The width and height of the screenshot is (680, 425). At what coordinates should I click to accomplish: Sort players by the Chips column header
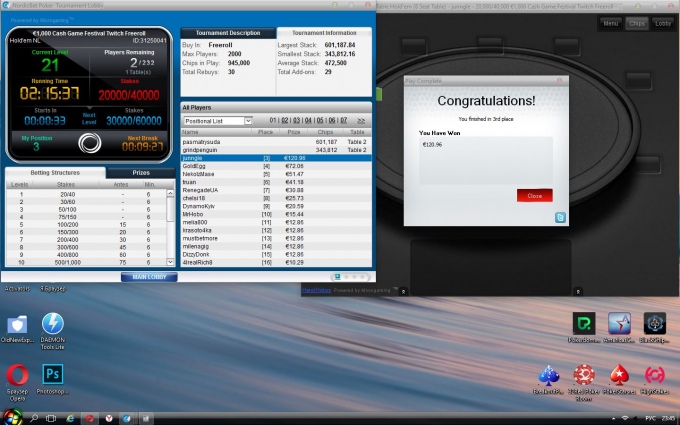pos(325,132)
